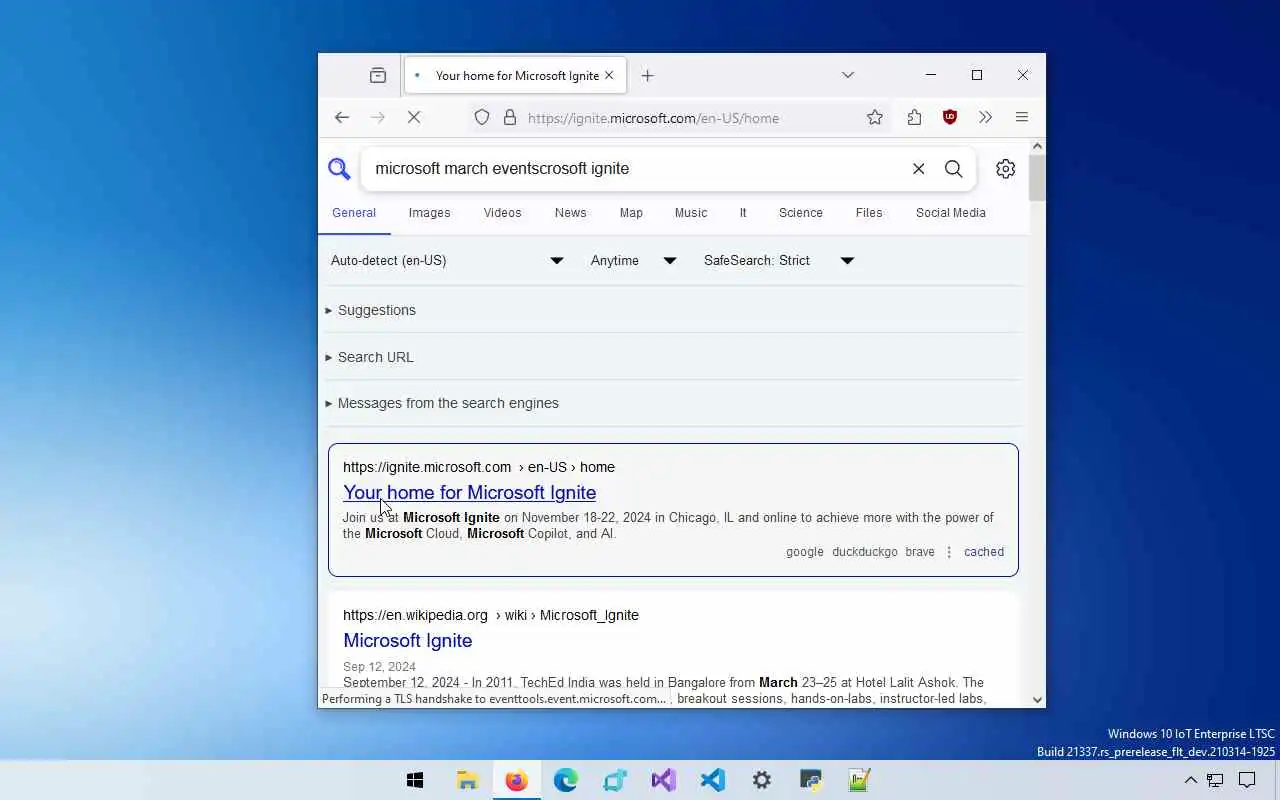Open the Anytime time range dropdown

(634, 260)
